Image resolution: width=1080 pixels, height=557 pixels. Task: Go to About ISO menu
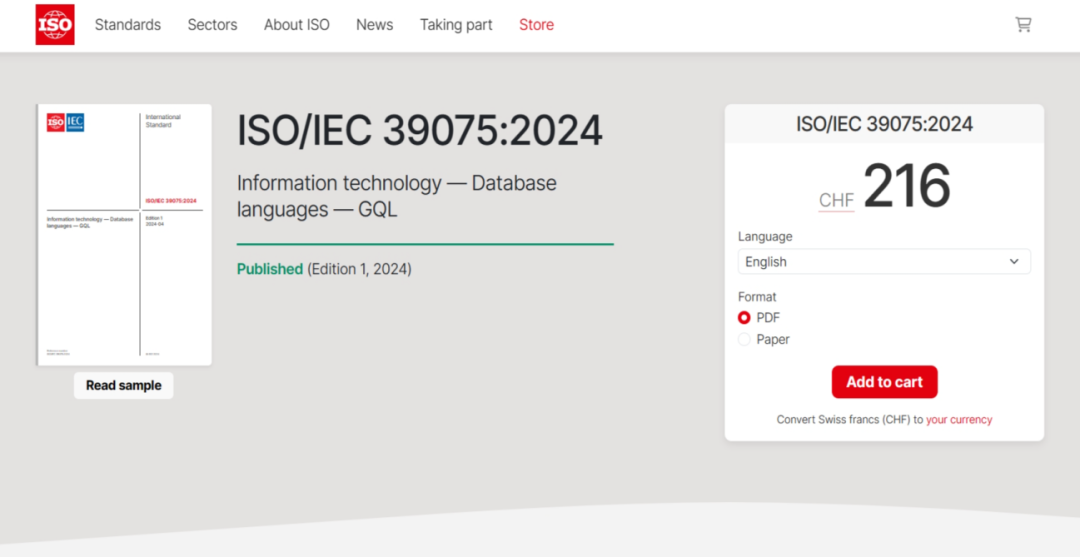pos(296,25)
